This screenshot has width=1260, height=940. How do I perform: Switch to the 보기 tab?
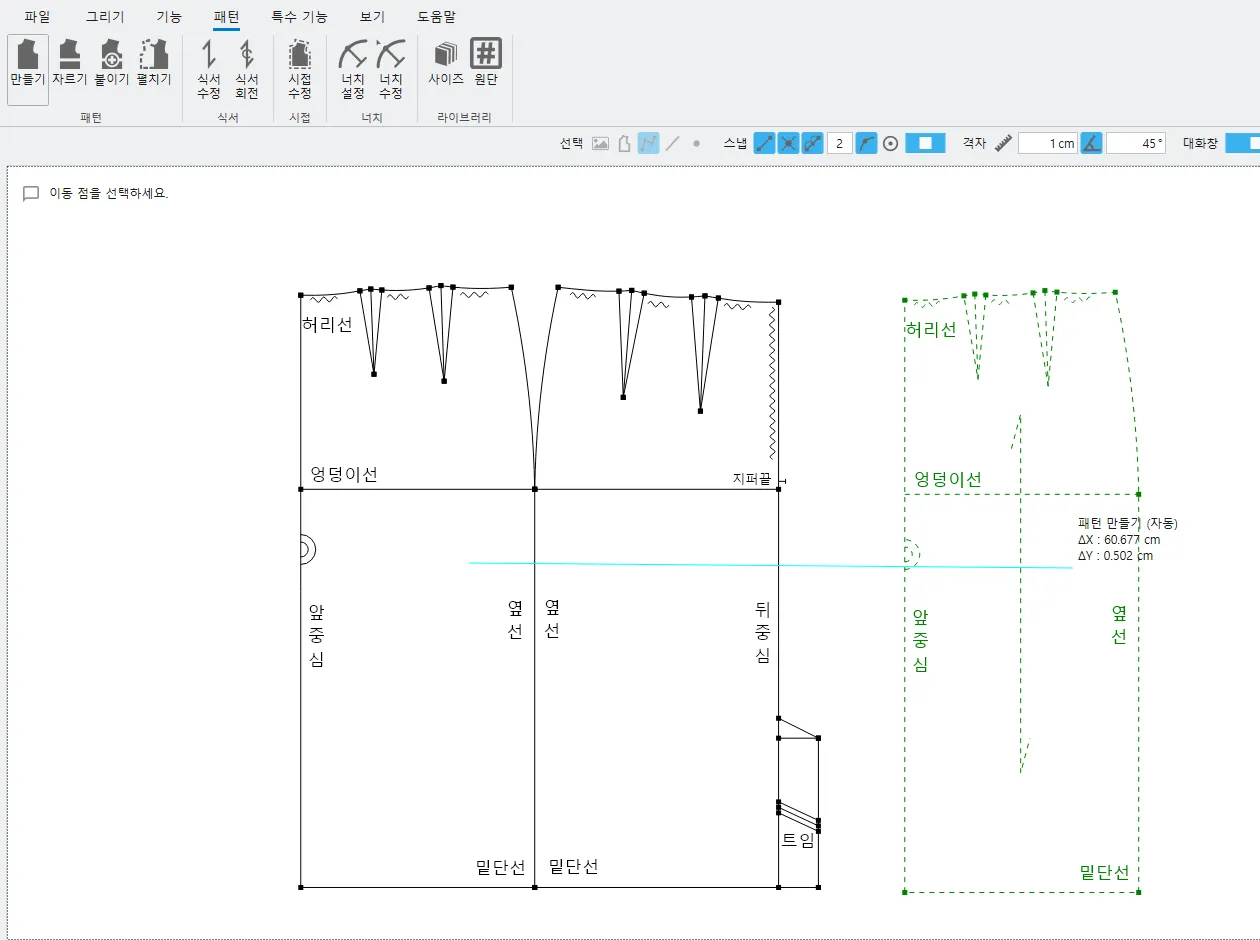[x=372, y=16]
